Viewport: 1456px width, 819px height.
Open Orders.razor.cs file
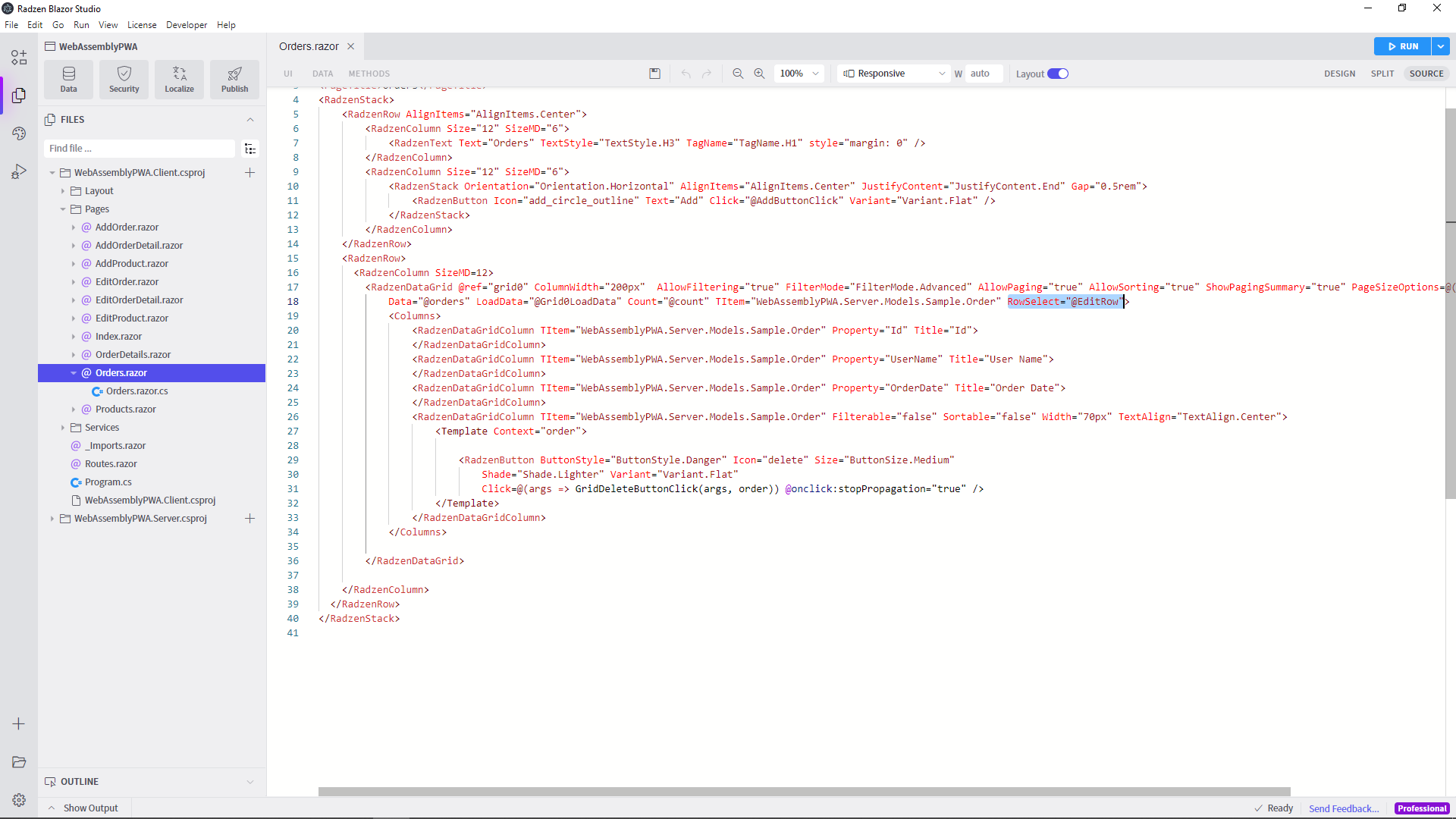coord(137,391)
